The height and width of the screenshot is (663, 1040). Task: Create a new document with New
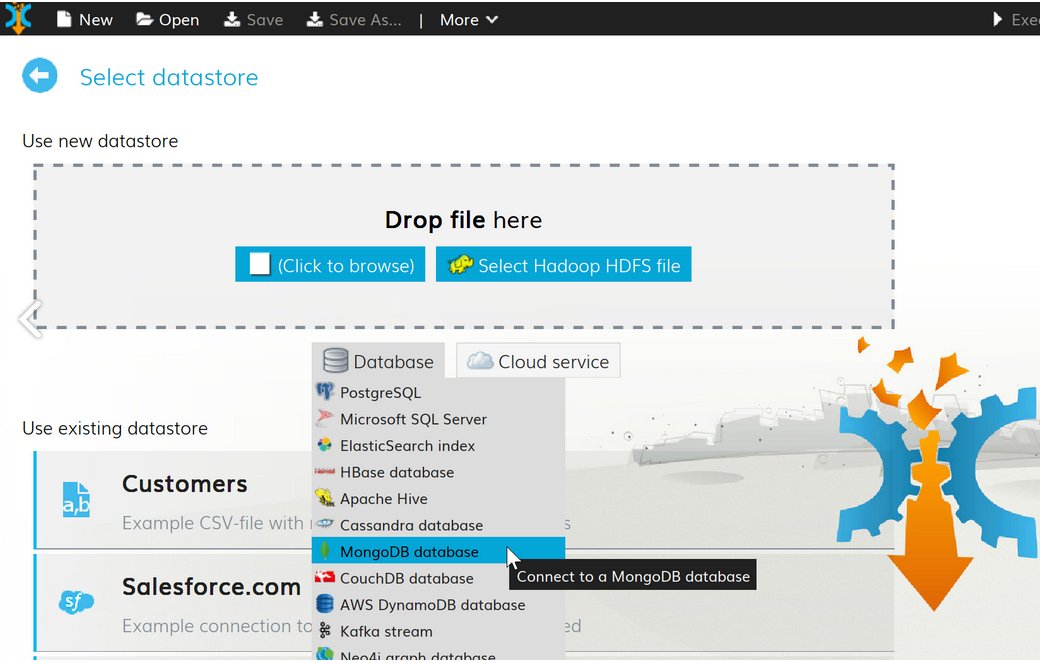(84, 19)
